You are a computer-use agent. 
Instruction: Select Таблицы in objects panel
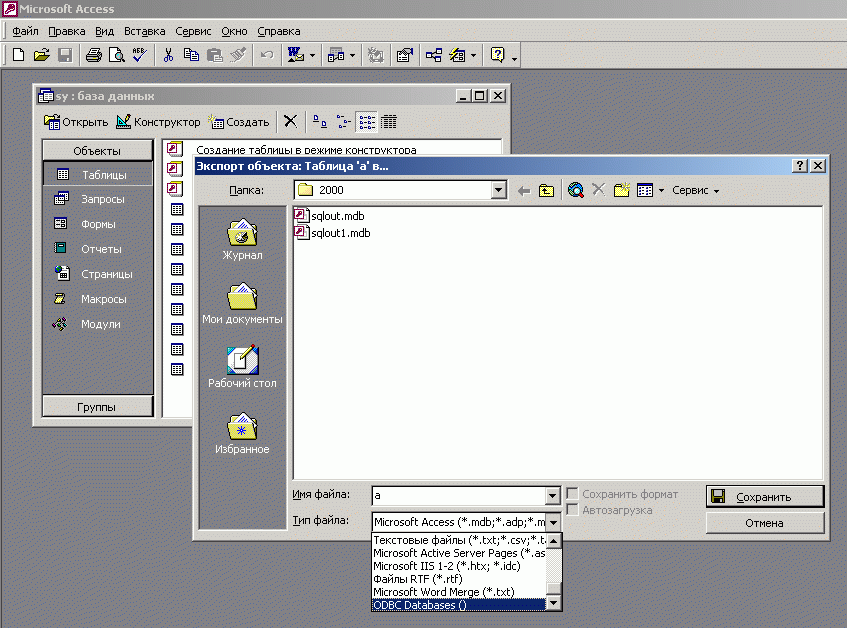(x=97, y=174)
